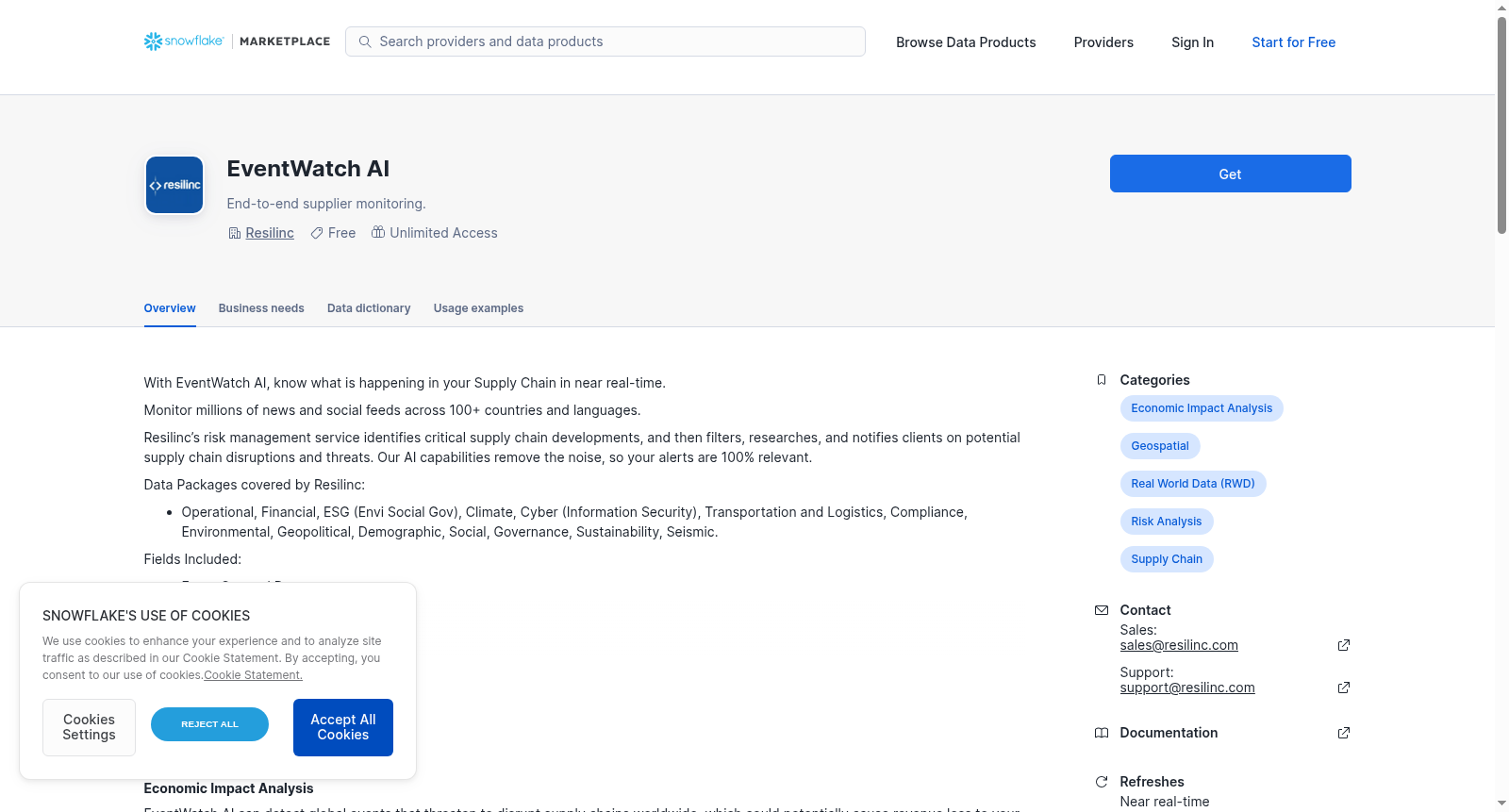Click the MARKETPLACE header text
Screen dimensions: 1509x812
pos(285,41)
